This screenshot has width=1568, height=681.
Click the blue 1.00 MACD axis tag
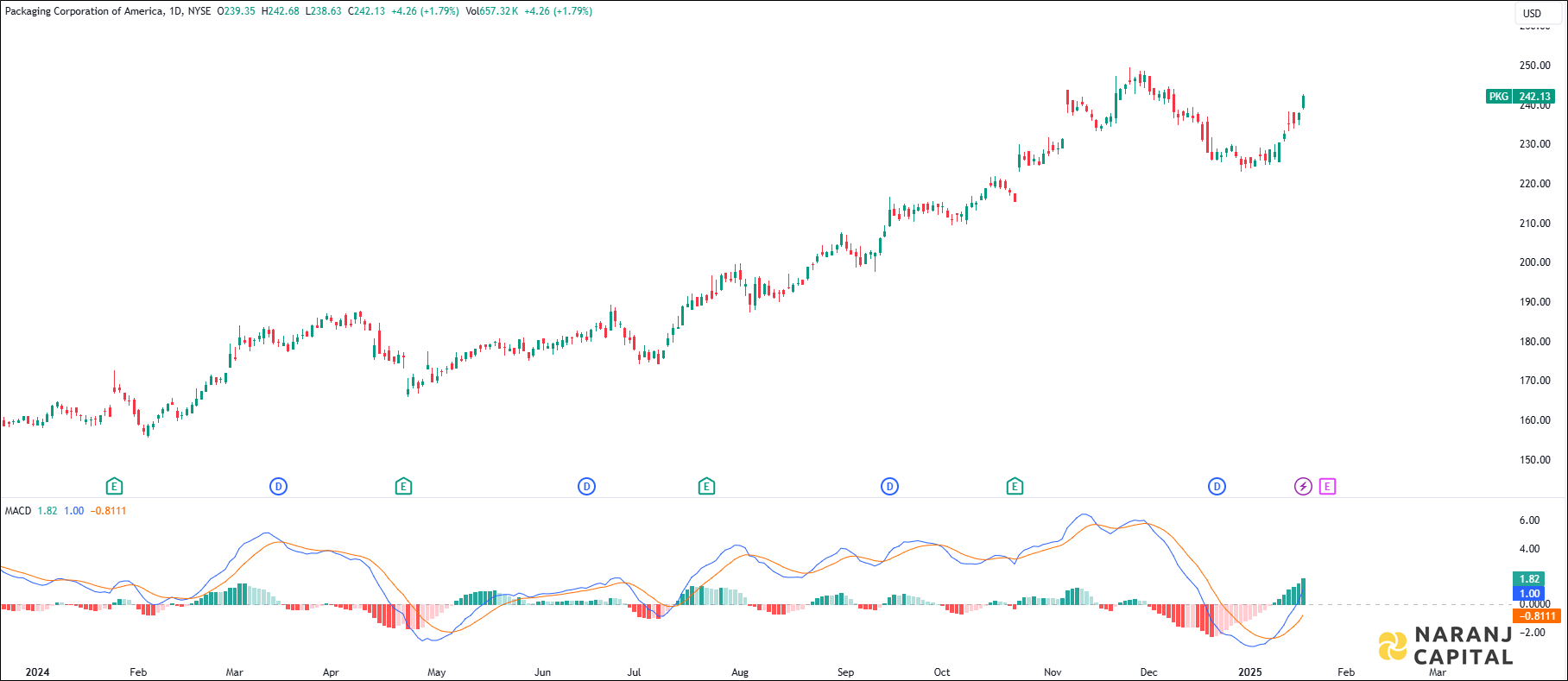point(1529,594)
